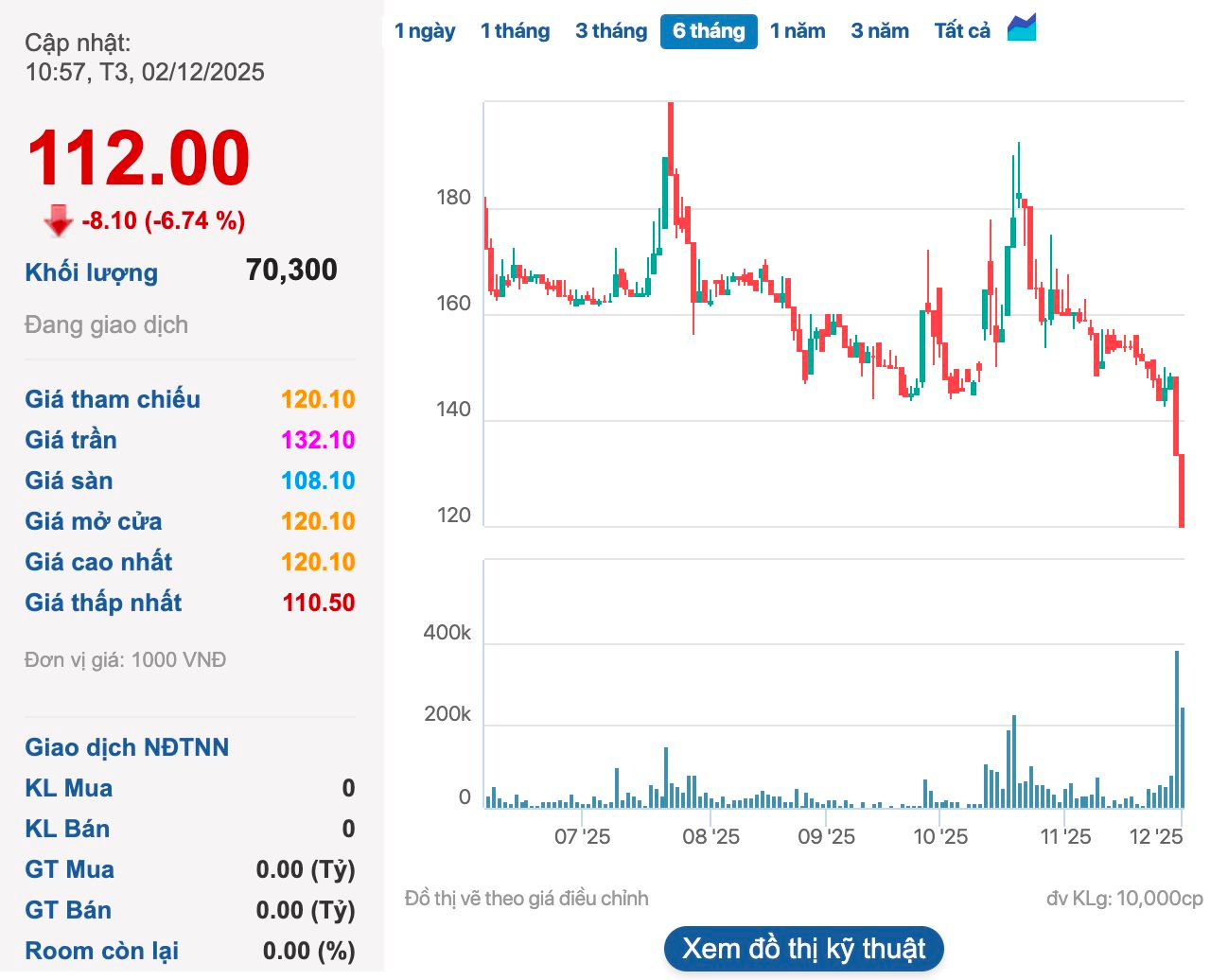
Task: Click the red price decline arrow icon
Action: click(x=56, y=221)
